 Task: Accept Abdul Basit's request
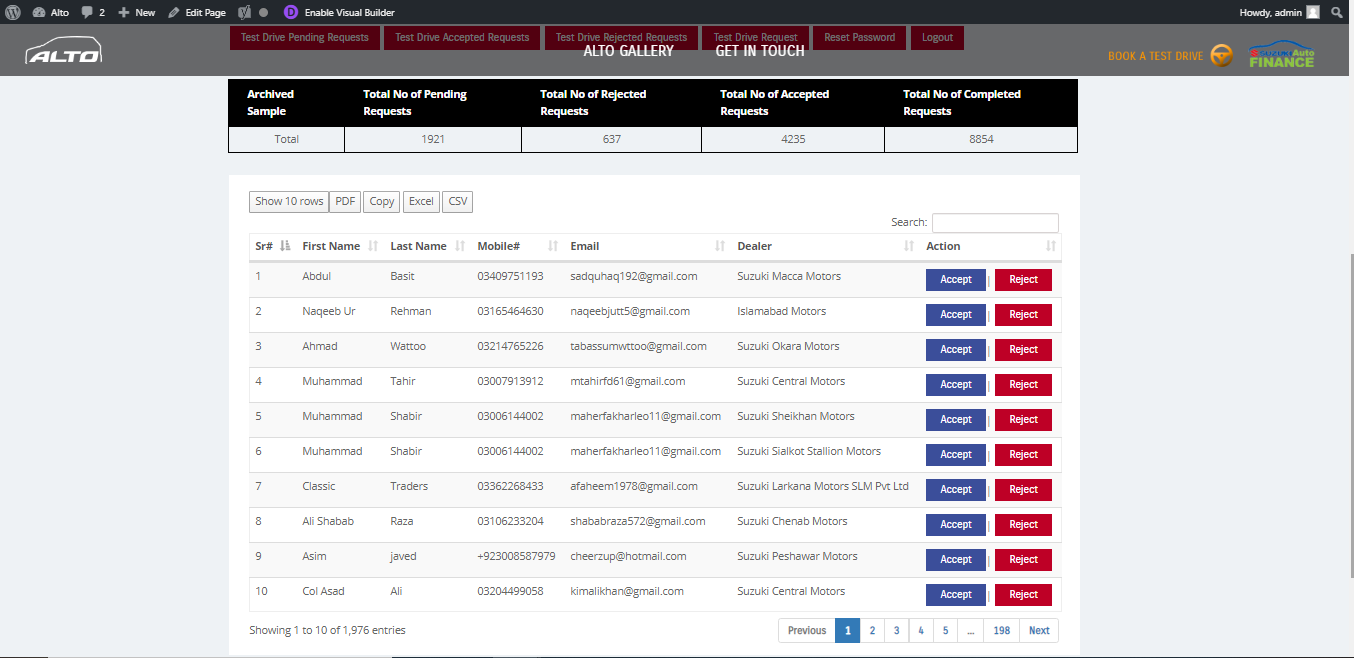point(956,280)
